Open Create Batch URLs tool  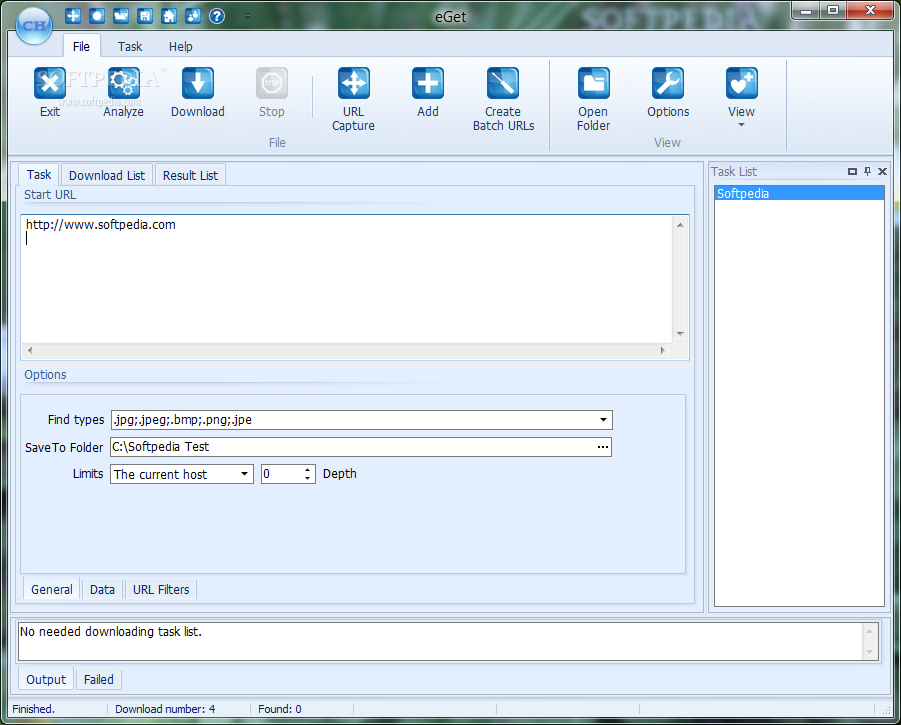coord(503,99)
